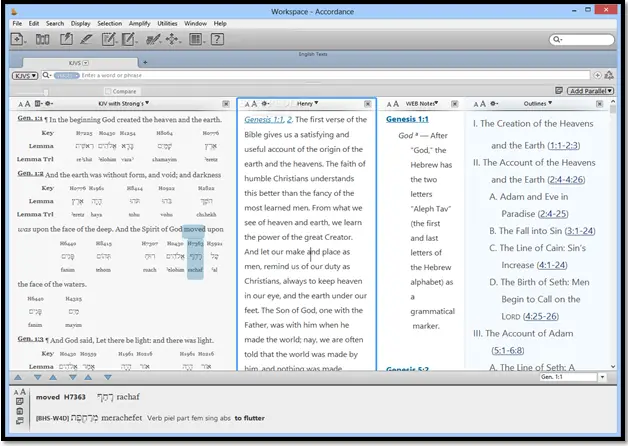Open the Library books toolbar icon
628x446 pixels.
(42, 39)
